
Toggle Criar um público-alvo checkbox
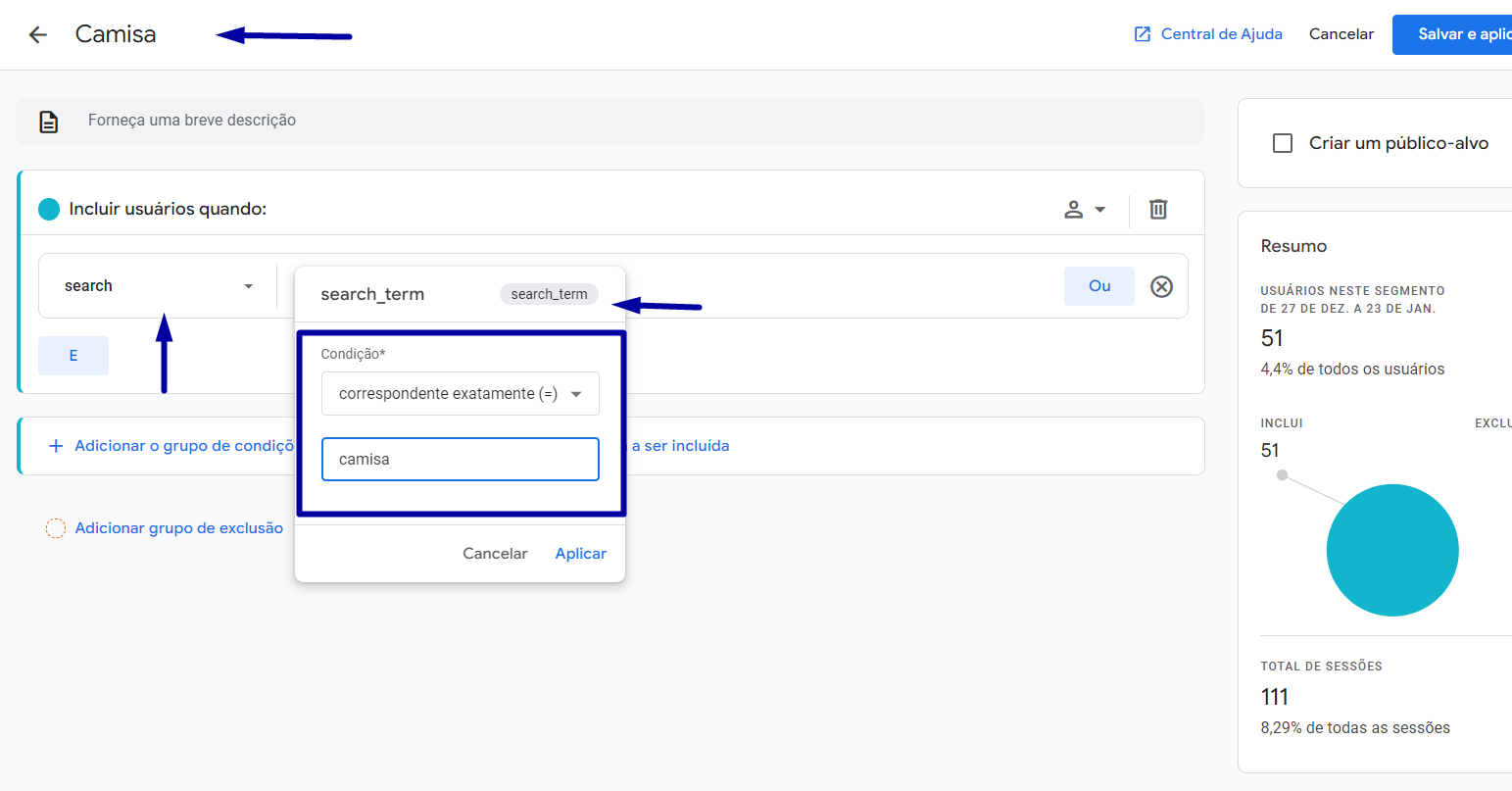(x=1282, y=143)
